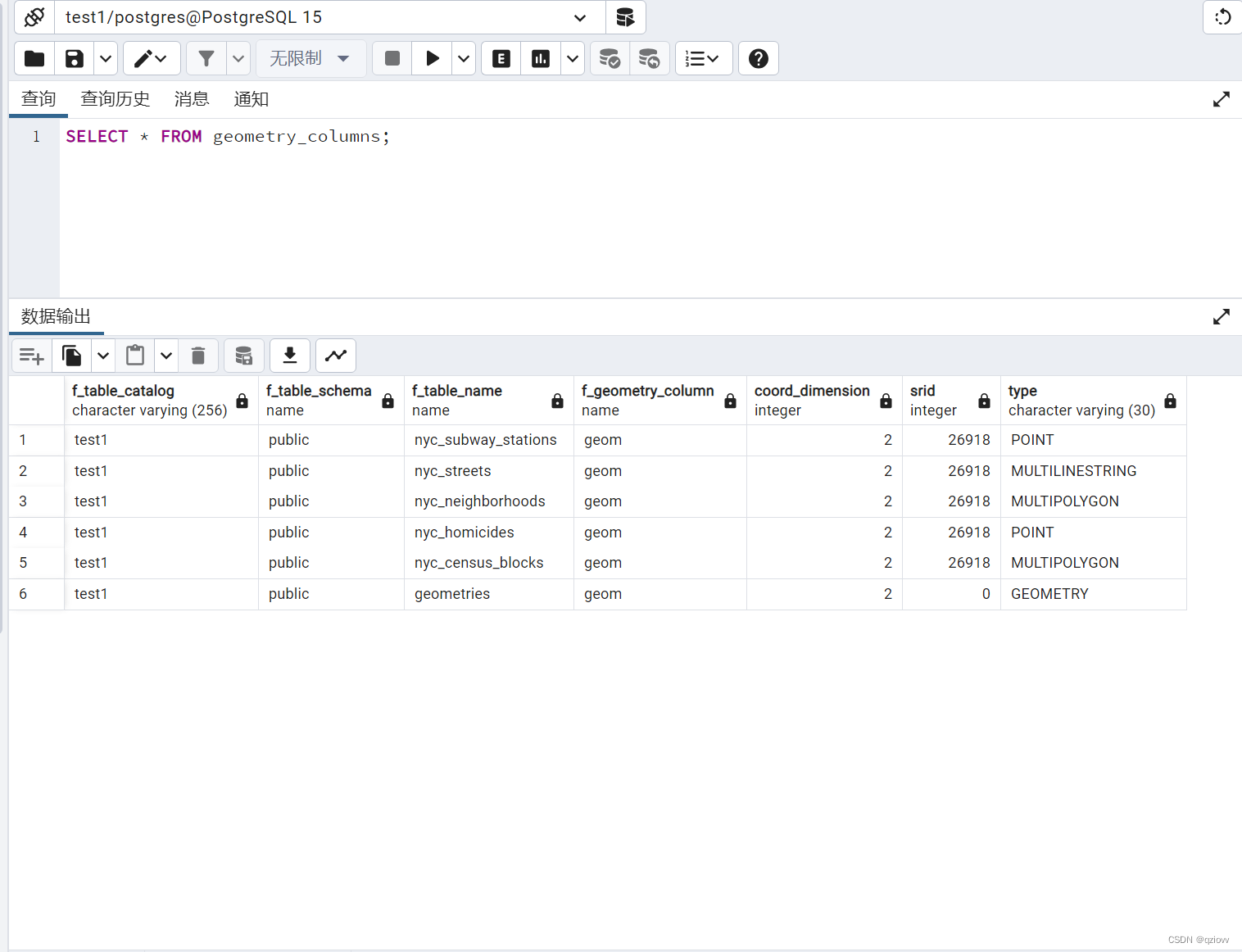
Task: Click the Explain Analyze chart icon
Action: click(541, 58)
